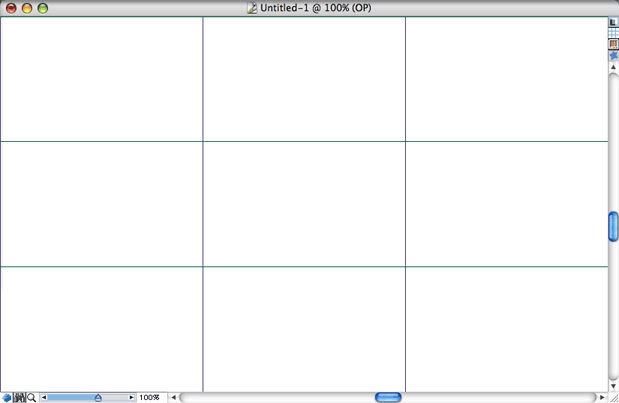This screenshot has height=403, width=619.
Task: Click the zoom slider handle
Action: click(98, 397)
